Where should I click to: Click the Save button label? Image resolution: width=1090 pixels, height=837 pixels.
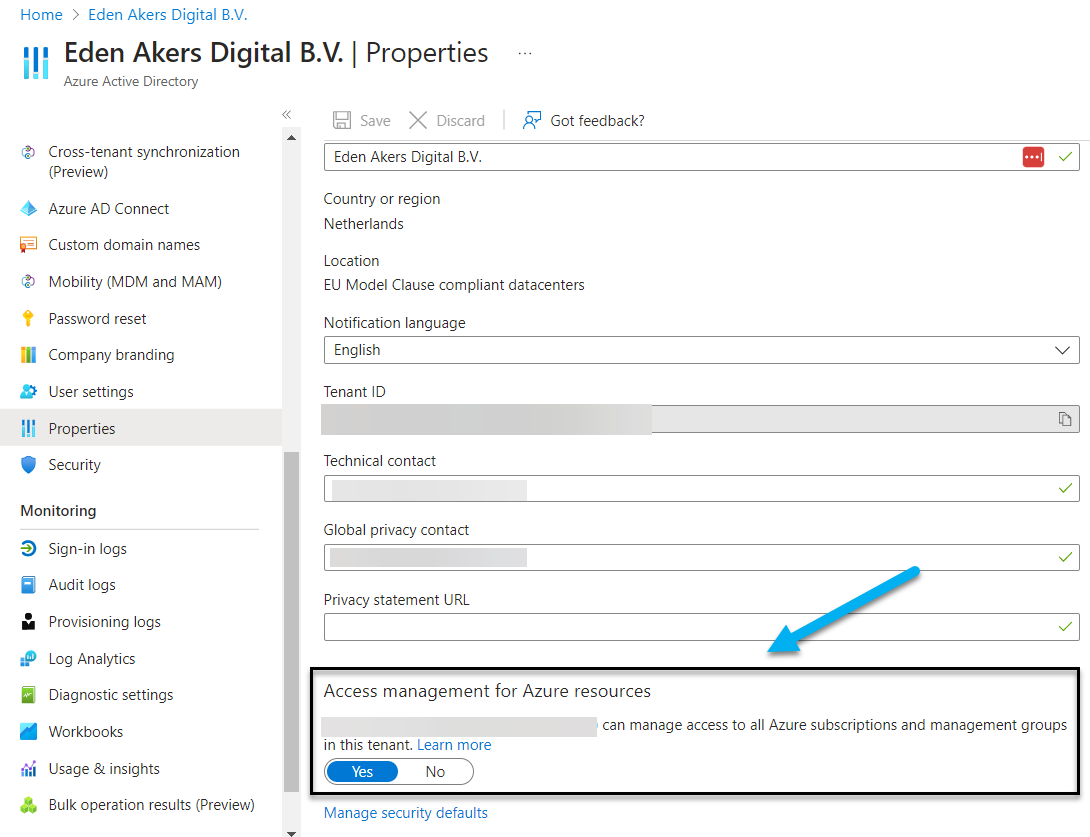(375, 121)
